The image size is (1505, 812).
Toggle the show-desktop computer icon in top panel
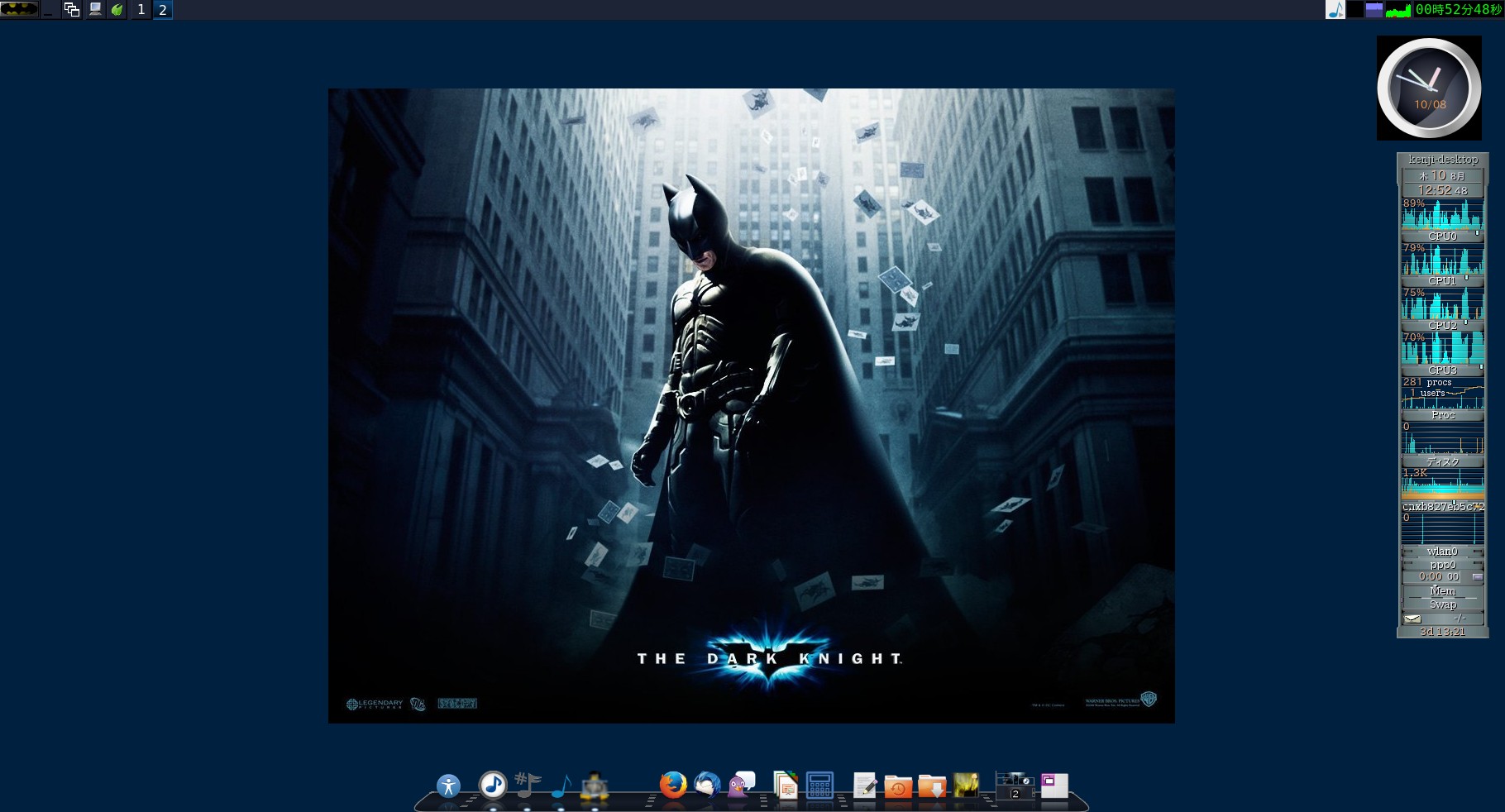94,11
